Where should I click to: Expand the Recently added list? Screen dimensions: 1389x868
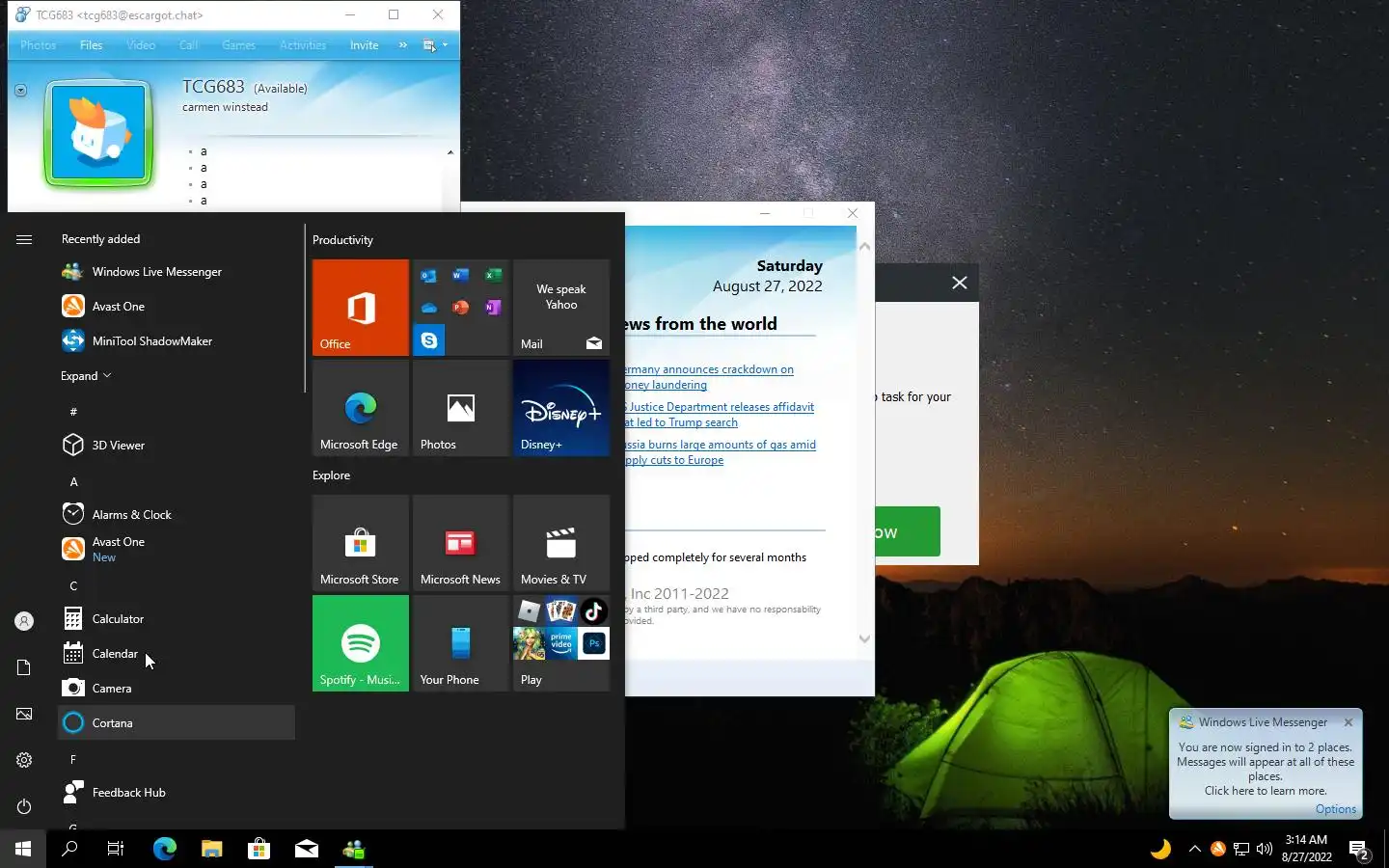coord(86,376)
